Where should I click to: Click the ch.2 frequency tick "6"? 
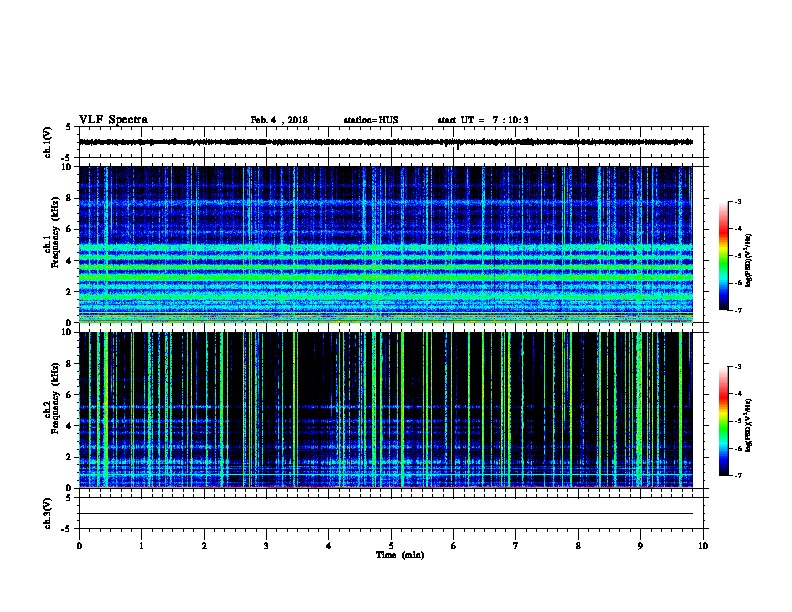point(70,395)
